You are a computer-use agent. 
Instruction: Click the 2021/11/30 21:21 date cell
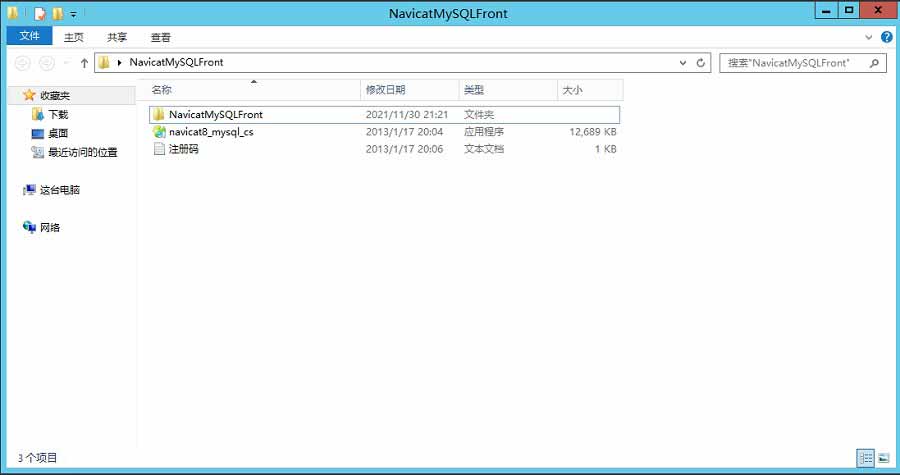pos(406,115)
